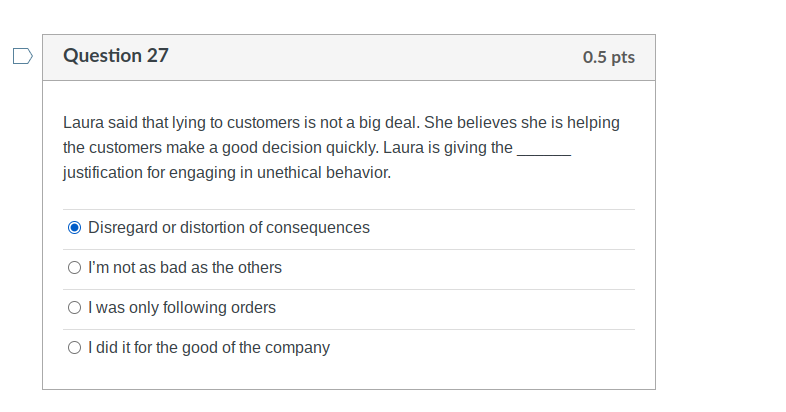Click the "I did it for the good of the company" text
Screen dimensions: 786x412
(x=209, y=347)
